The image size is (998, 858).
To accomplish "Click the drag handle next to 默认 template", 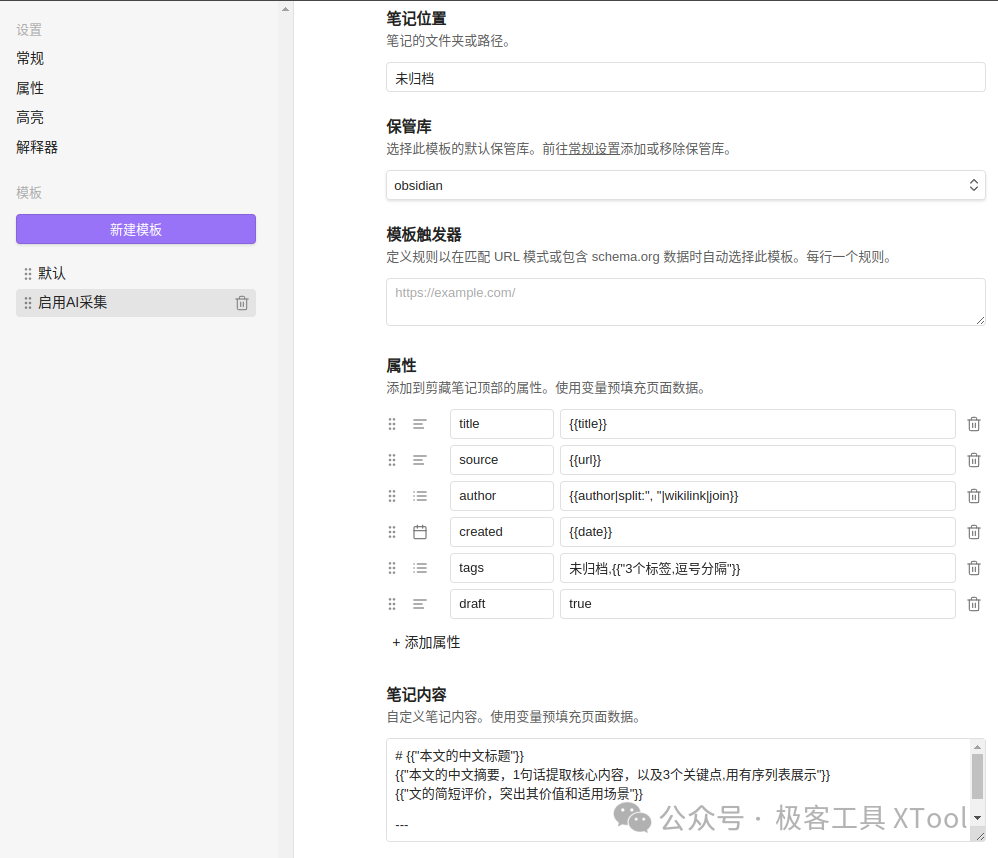I will [27, 272].
